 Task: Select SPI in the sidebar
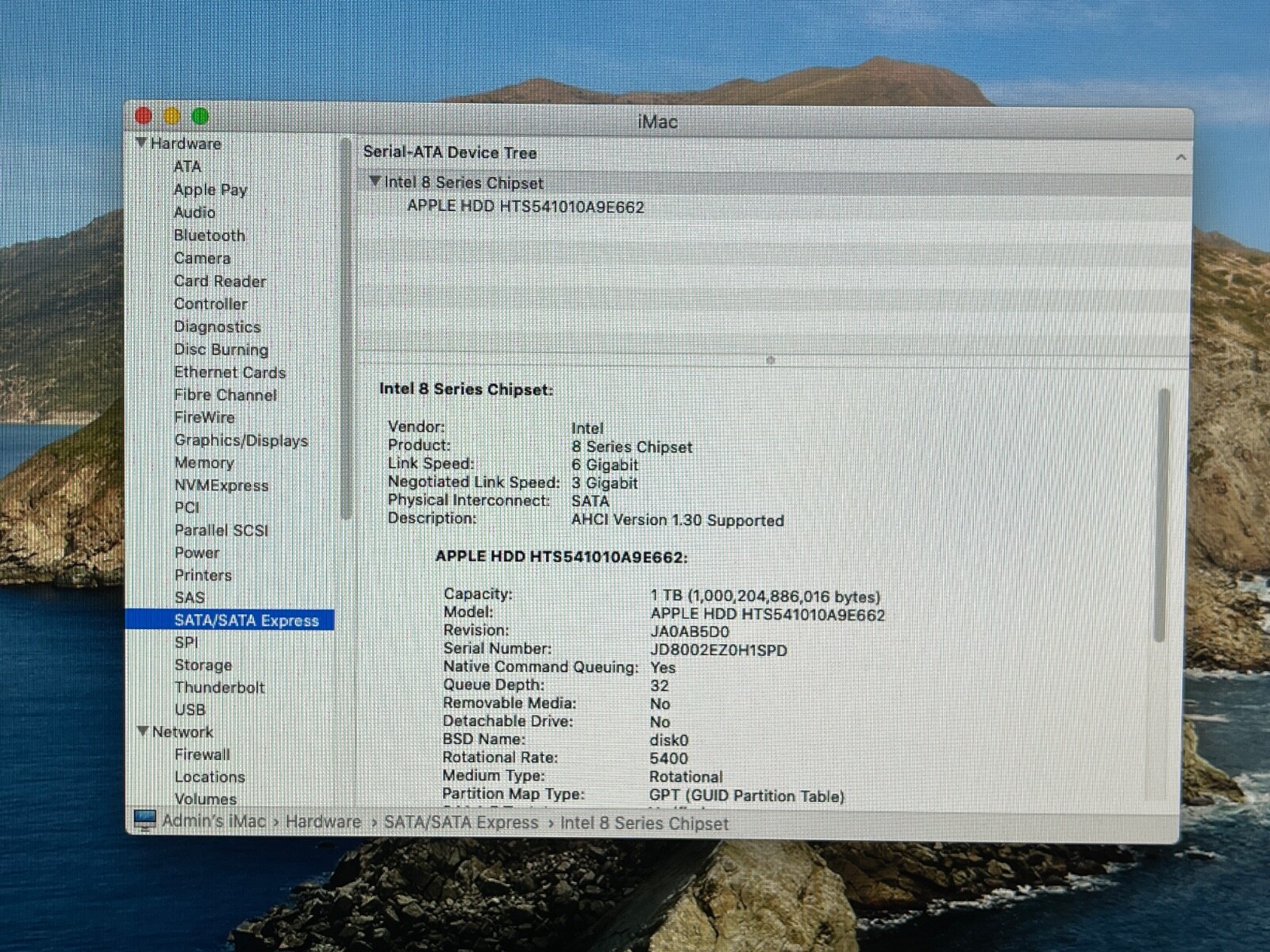pos(187,643)
